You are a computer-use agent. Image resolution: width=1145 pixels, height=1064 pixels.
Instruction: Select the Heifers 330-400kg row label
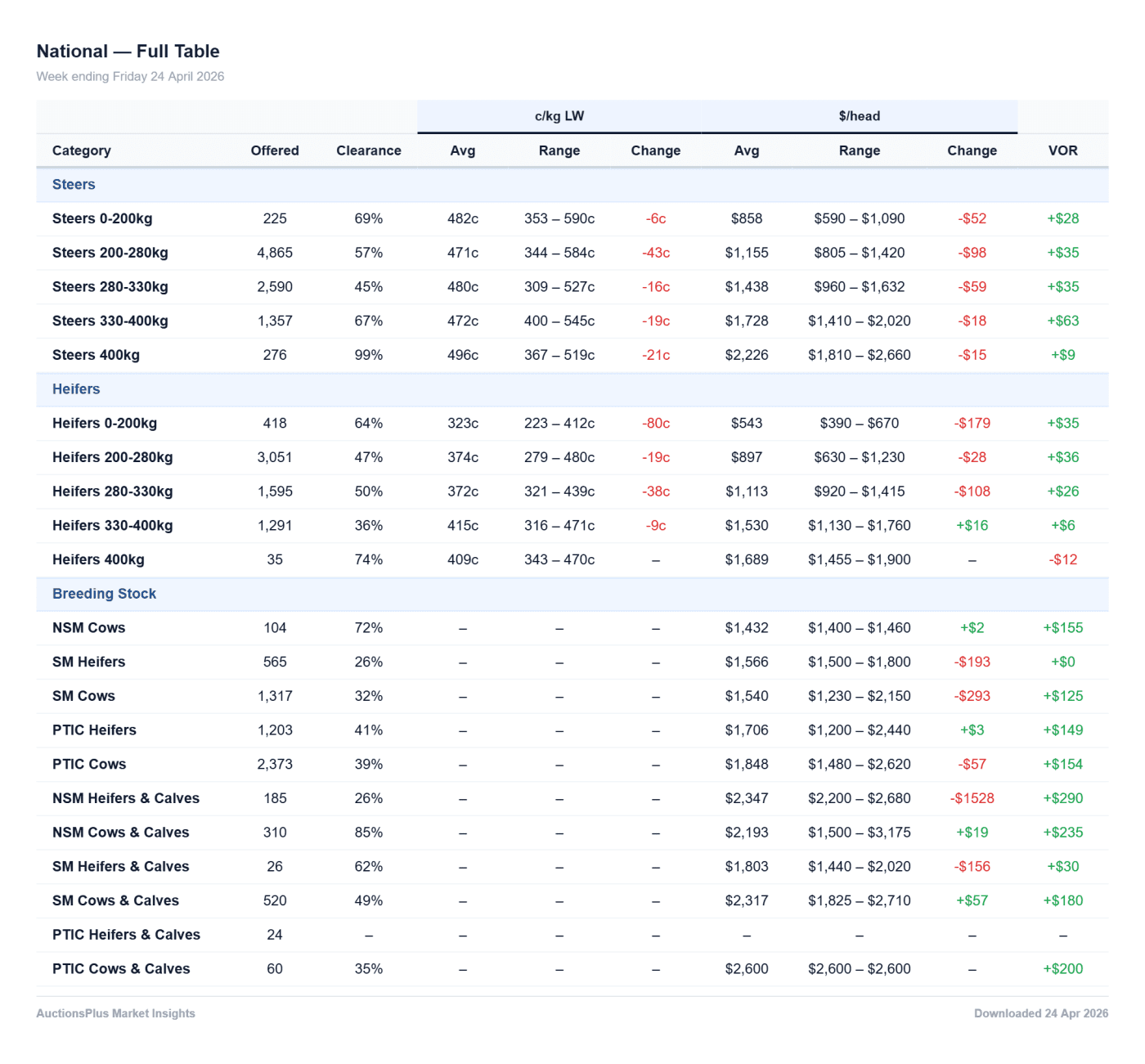pyautogui.click(x=113, y=526)
